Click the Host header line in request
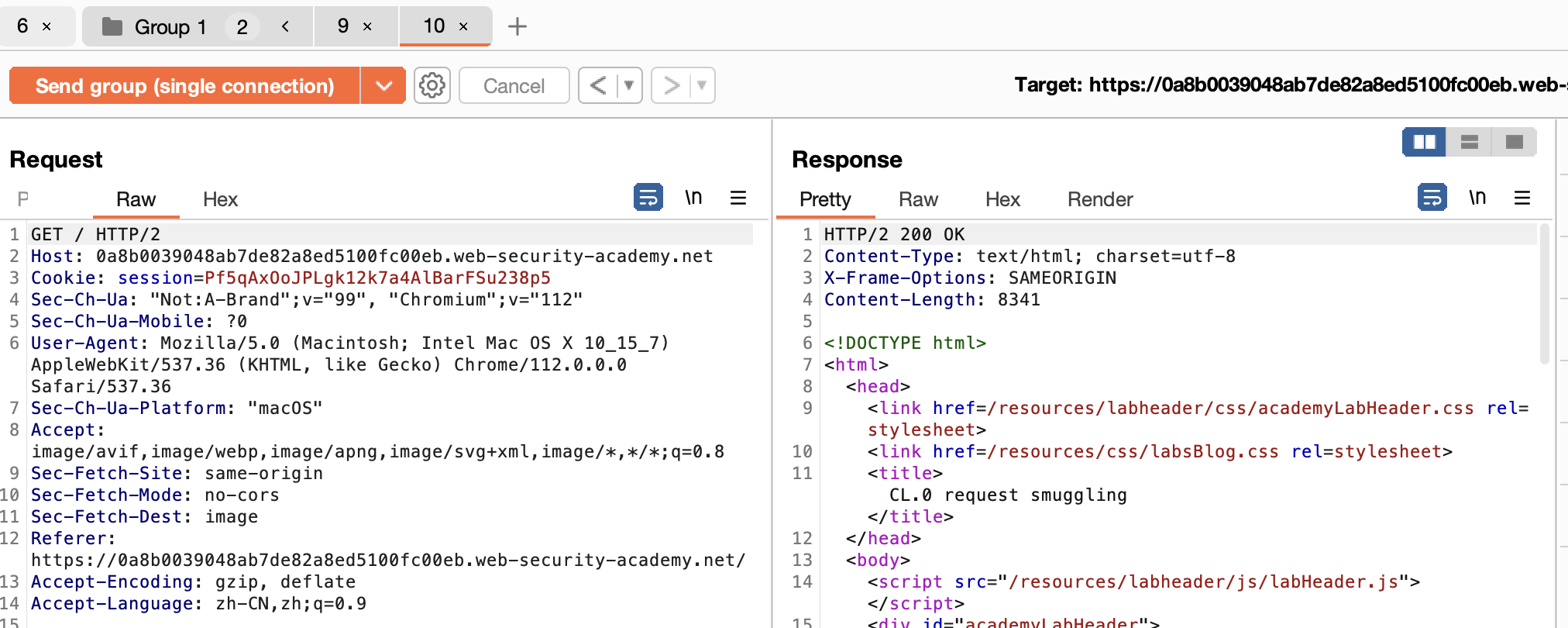The image size is (1568, 628). coord(372,256)
